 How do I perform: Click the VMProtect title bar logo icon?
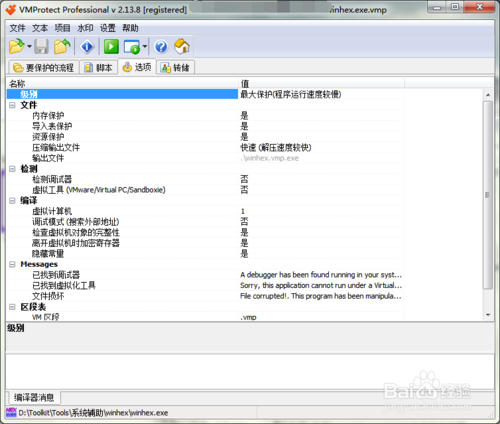coord(11,10)
